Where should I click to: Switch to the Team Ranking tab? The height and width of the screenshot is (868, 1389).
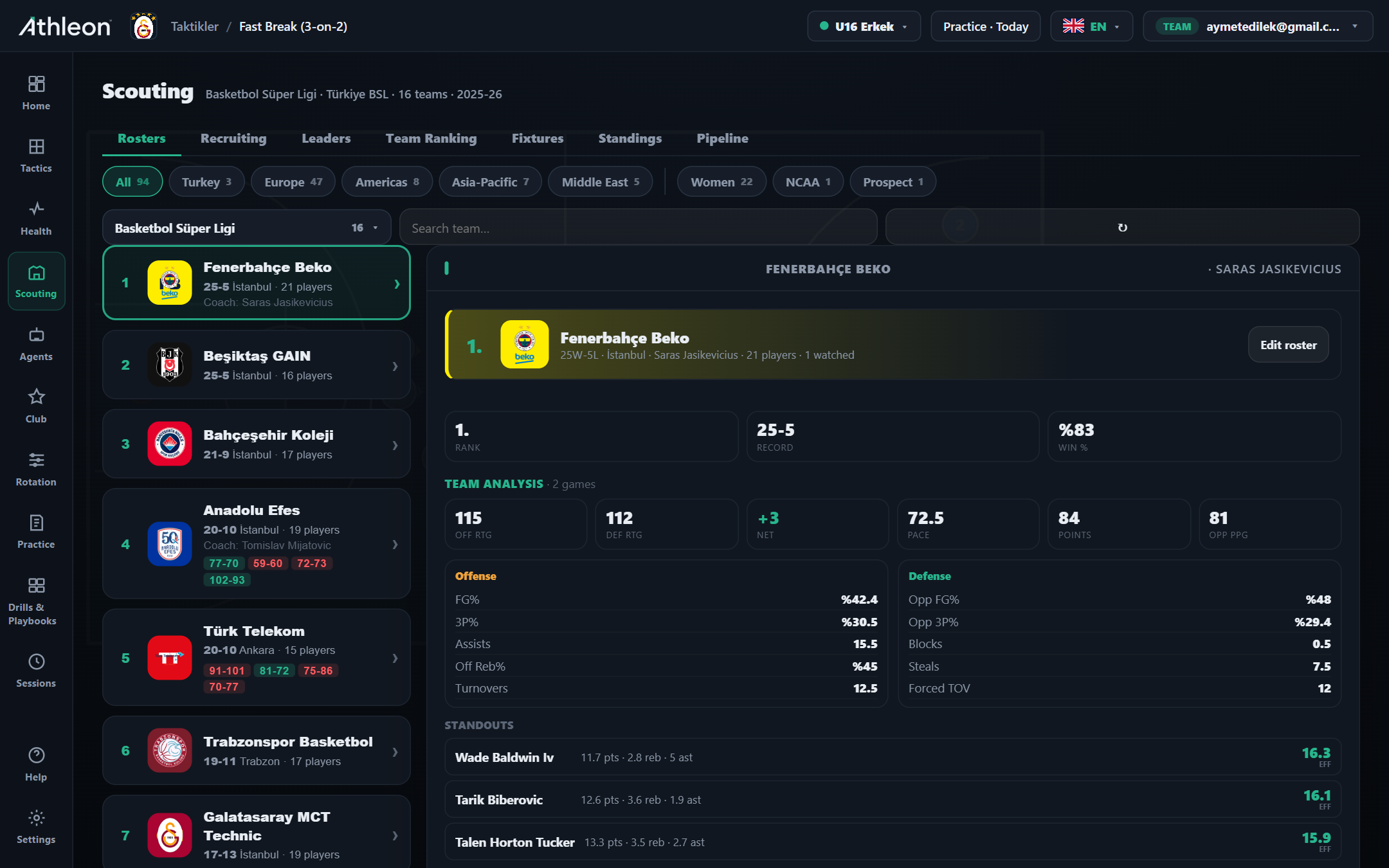(x=431, y=138)
